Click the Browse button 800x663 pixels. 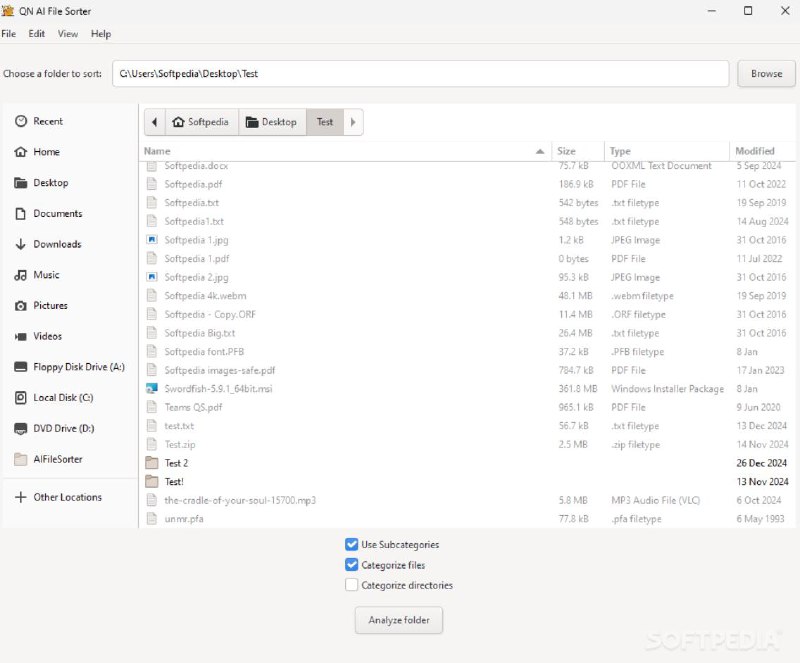pos(766,73)
